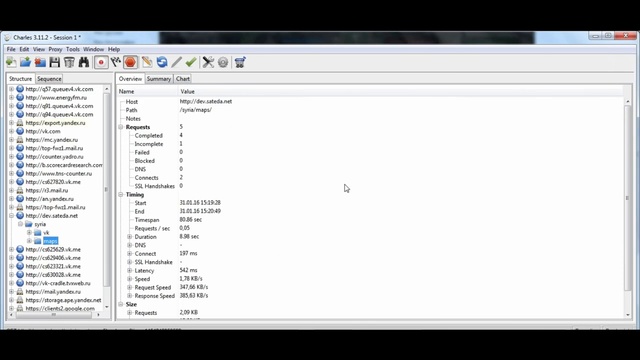Open the Help menu

(114, 49)
